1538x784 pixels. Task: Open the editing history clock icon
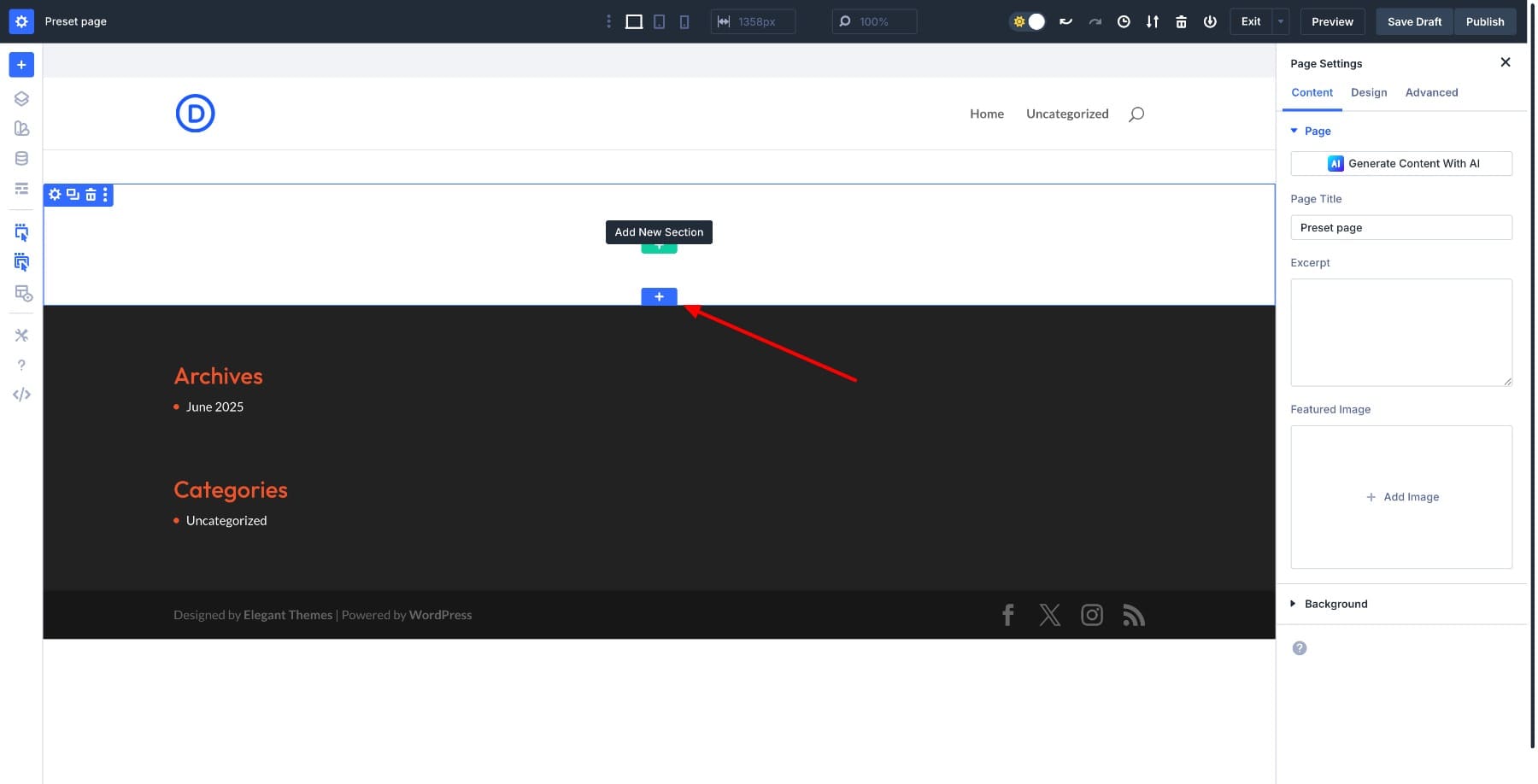[1124, 21]
